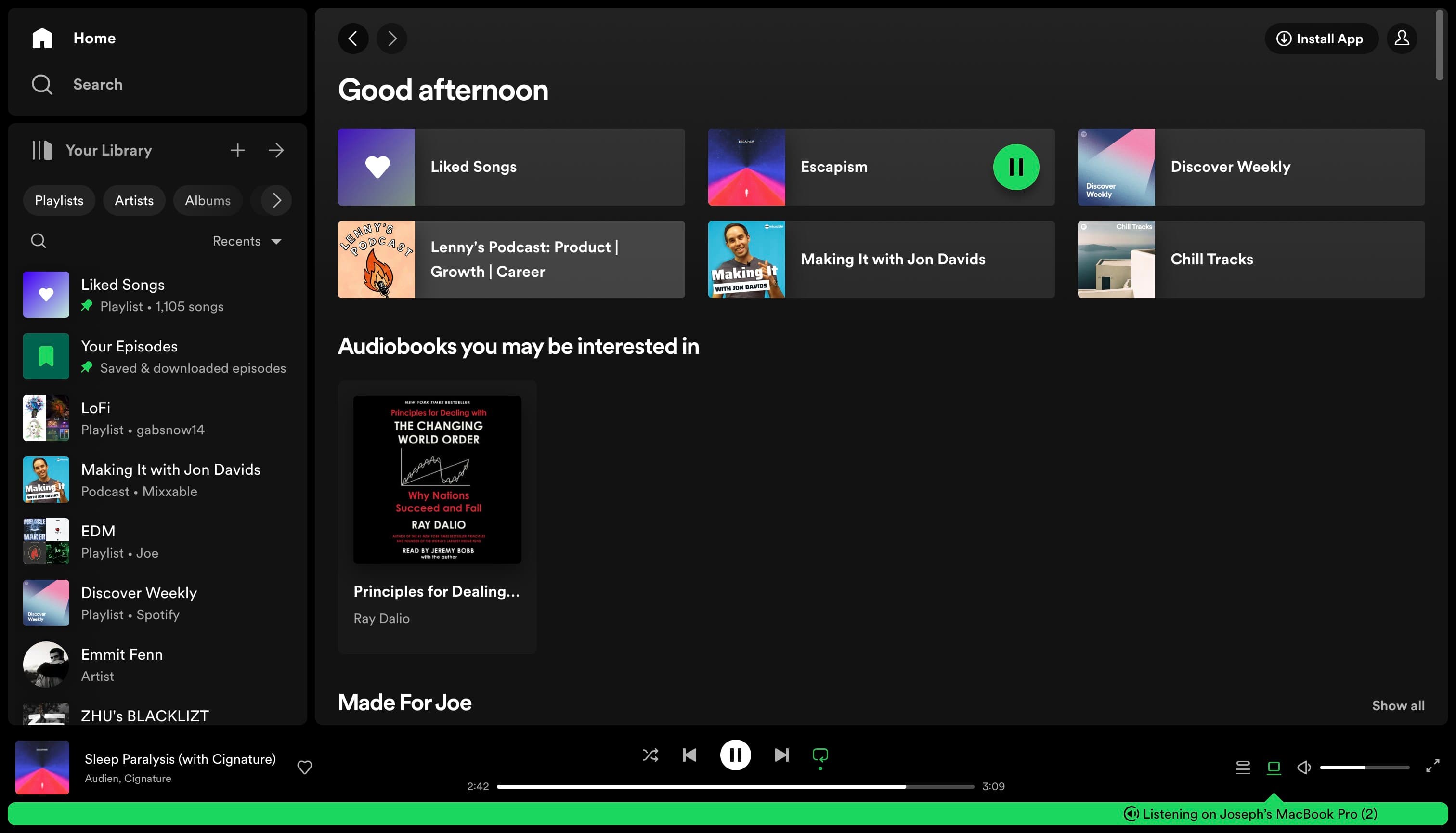Click the now playing album art
The image size is (1456, 833).
point(42,767)
